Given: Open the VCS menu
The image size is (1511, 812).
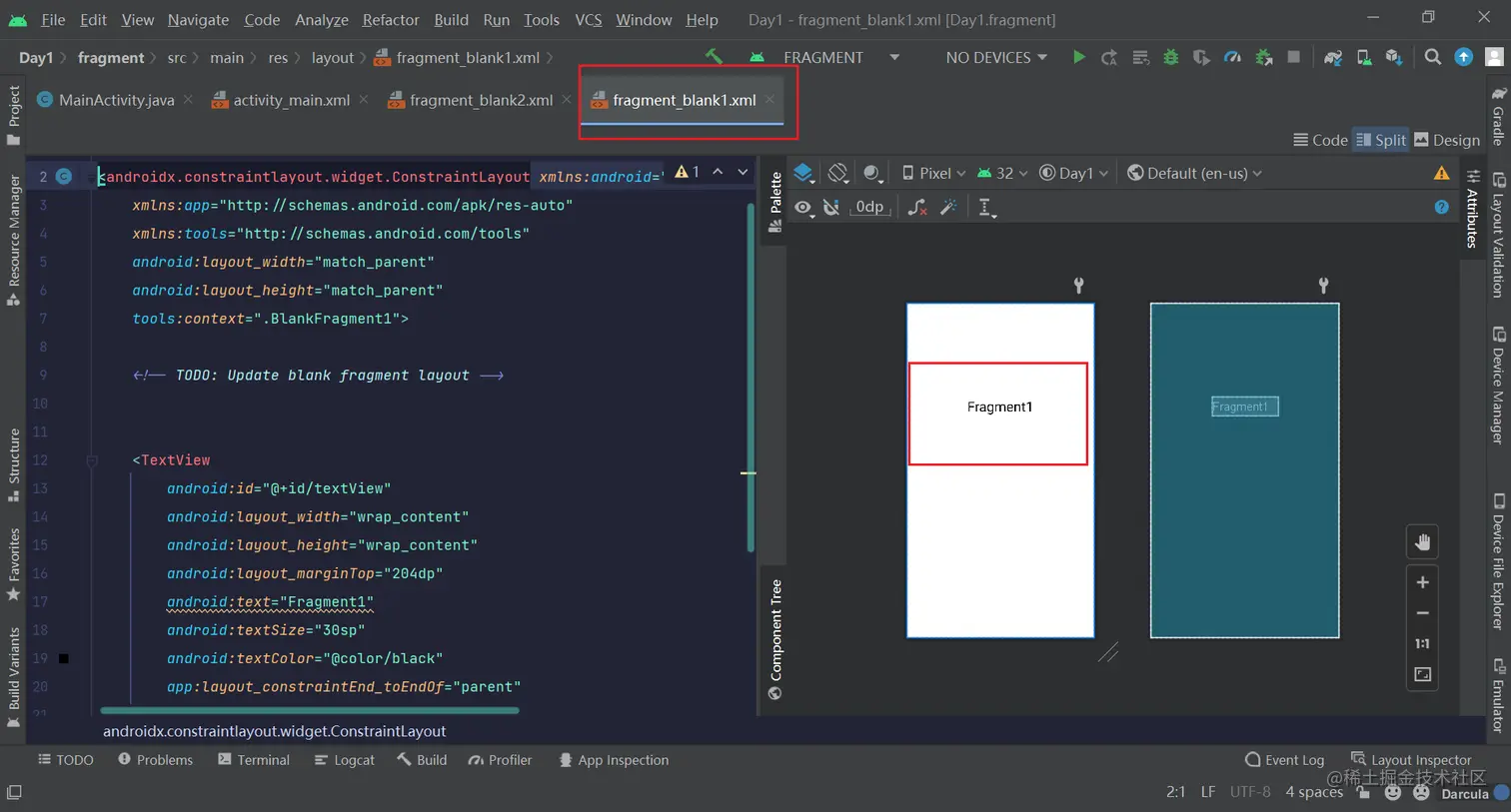Looking at the screenshot, I should (x=589, y=19).
